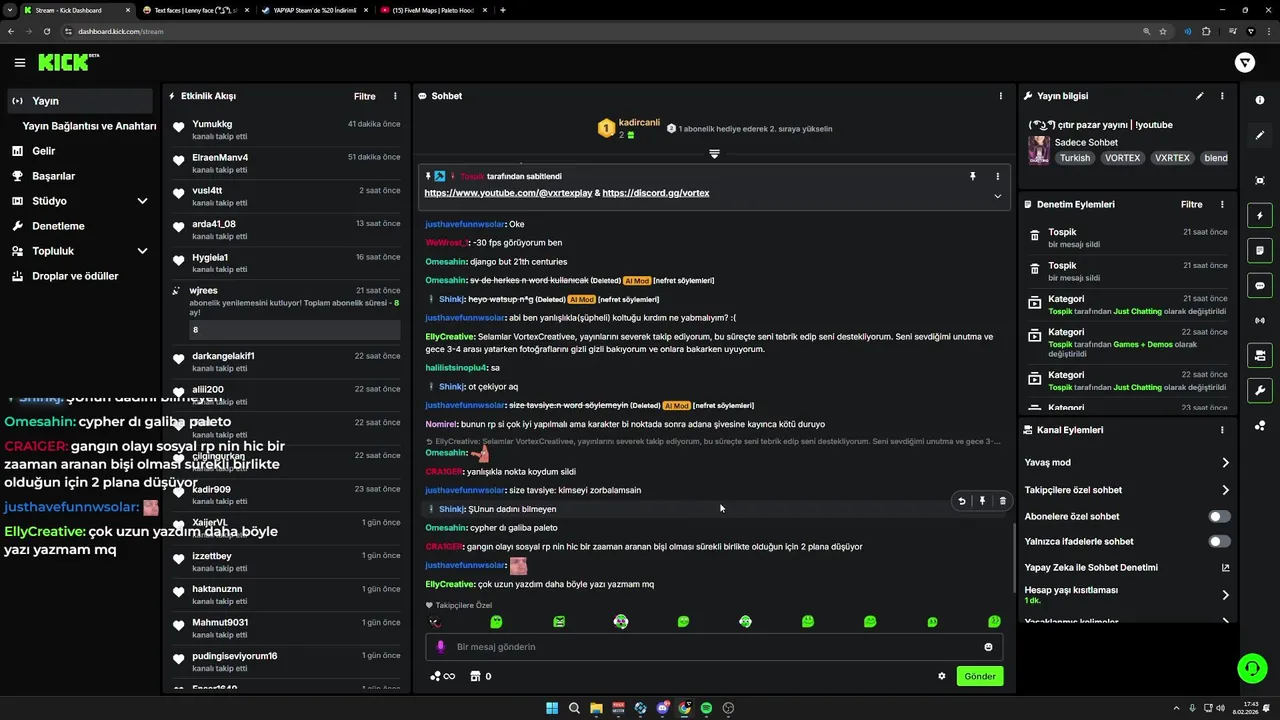Open Etkinlik Akışı three-dot menu
Screen dimensions: 1280x720
click(395, 96)
